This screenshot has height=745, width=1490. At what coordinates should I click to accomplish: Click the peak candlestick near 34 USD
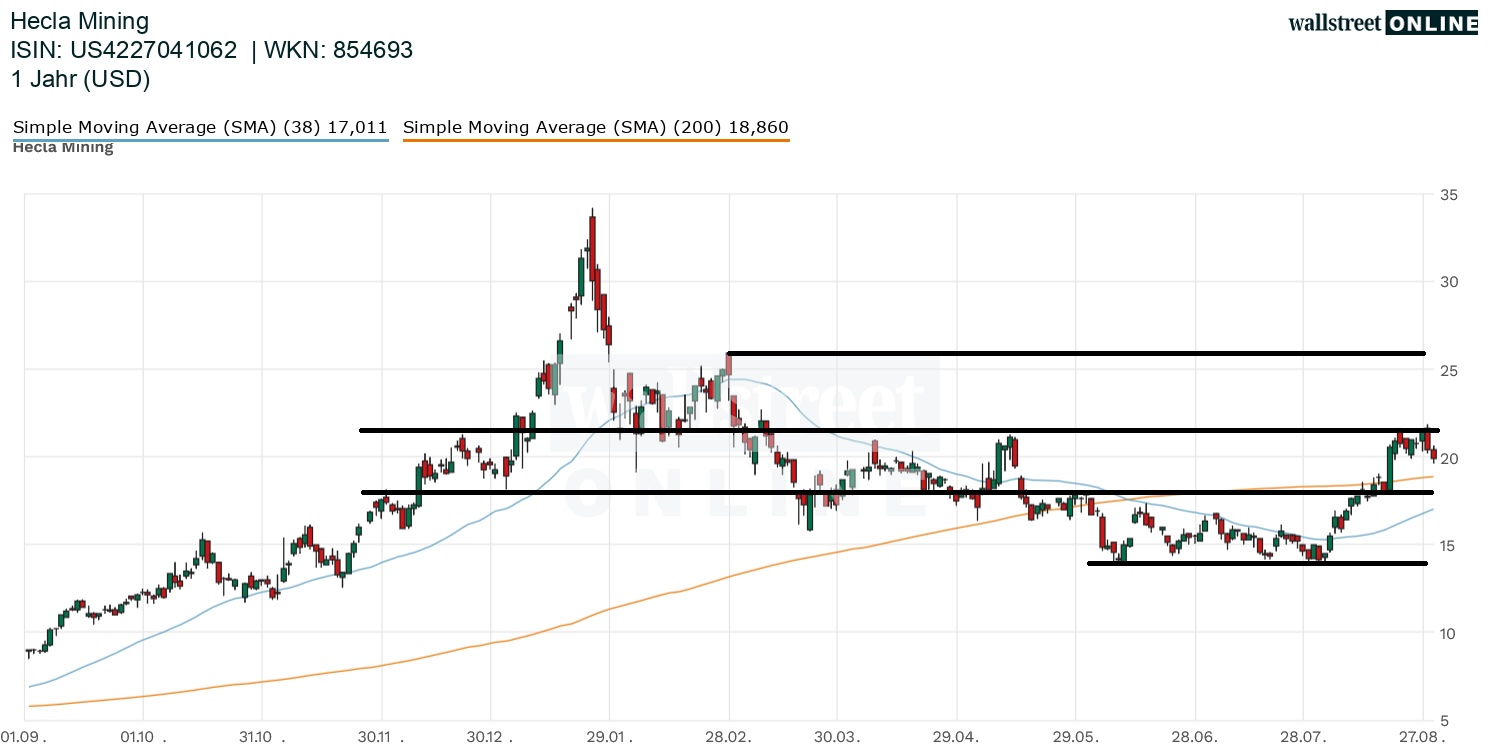[x=592, y=250]
